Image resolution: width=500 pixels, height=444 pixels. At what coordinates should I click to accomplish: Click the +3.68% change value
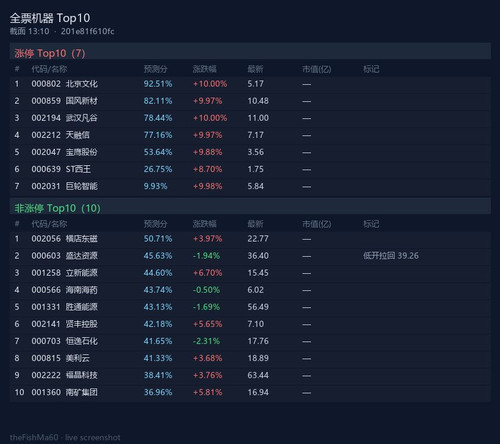(207, 358)
